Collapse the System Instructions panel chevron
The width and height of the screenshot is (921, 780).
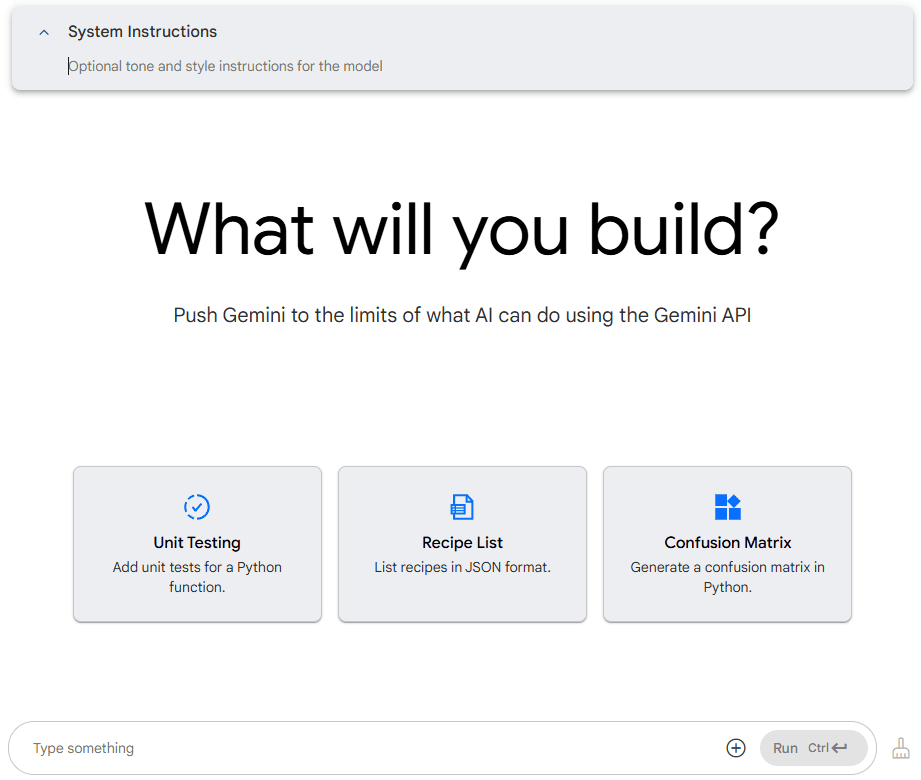(43, 32)
